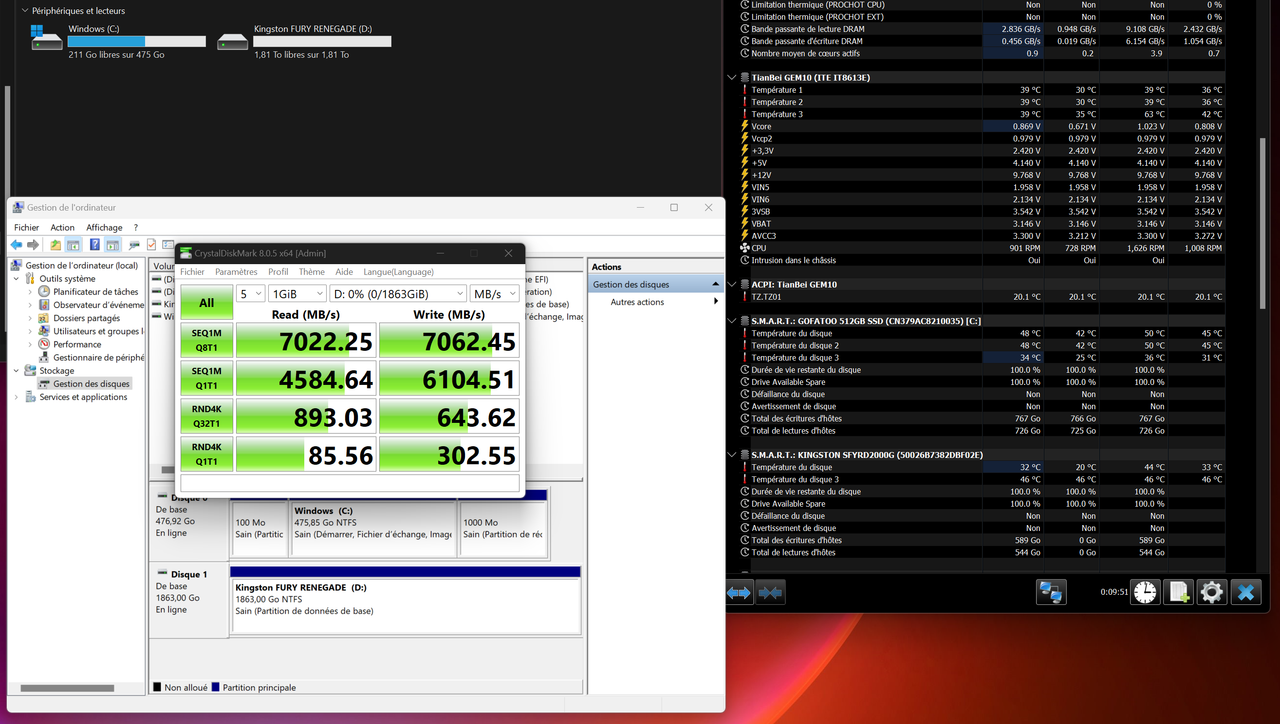The width and height of the screenshot is (1280, 724).
Task: Click the Forward arrow in Gestion de l'ordinateur toolbar
Action: 33,245
